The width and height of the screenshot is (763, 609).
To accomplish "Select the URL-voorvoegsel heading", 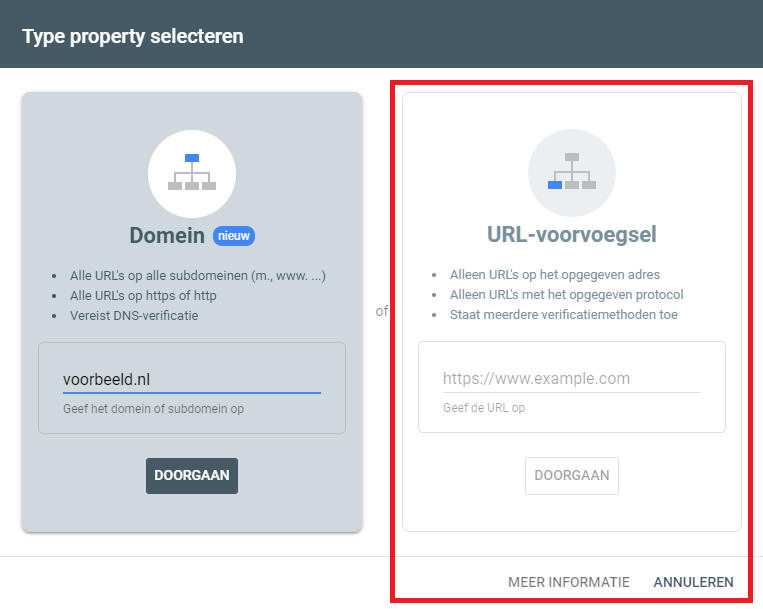I will point(572,235).
